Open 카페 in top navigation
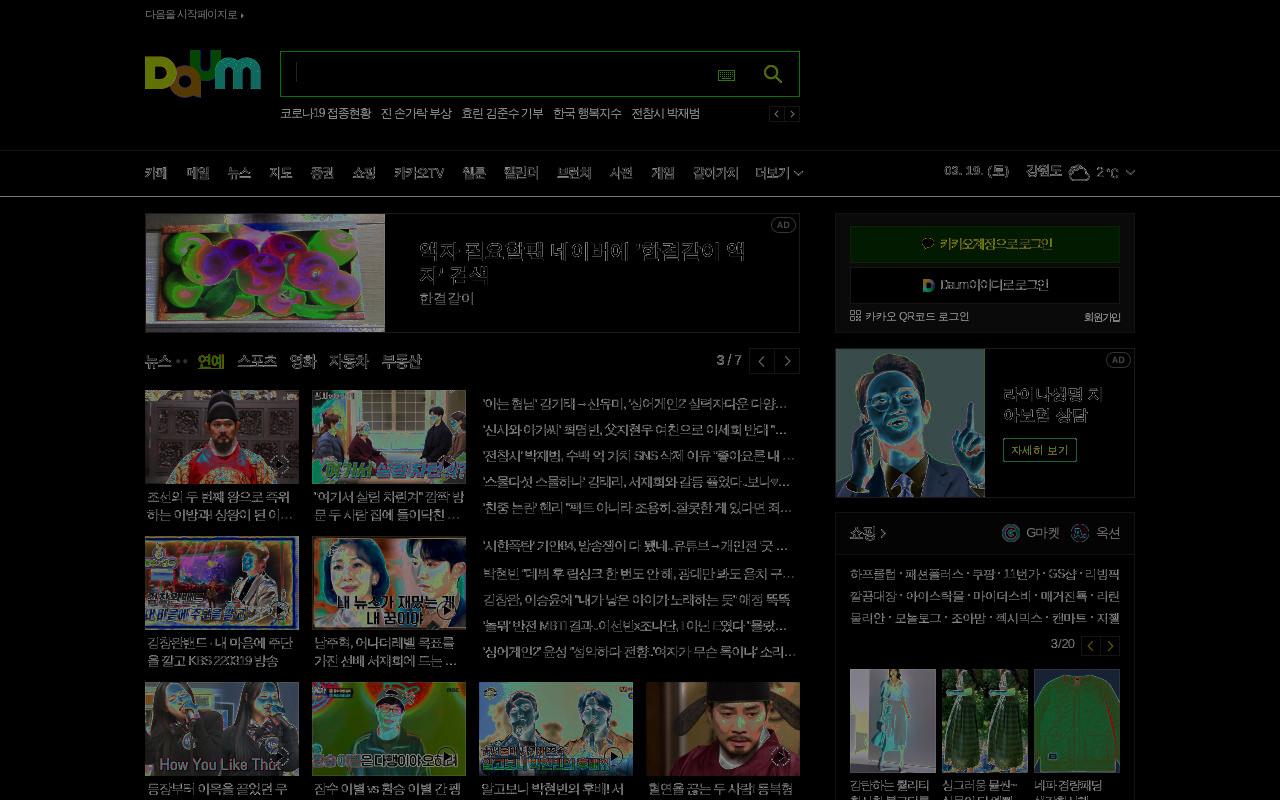Image resolution: width=1280 pixels, height=800 pixels. tap(156, 173)
